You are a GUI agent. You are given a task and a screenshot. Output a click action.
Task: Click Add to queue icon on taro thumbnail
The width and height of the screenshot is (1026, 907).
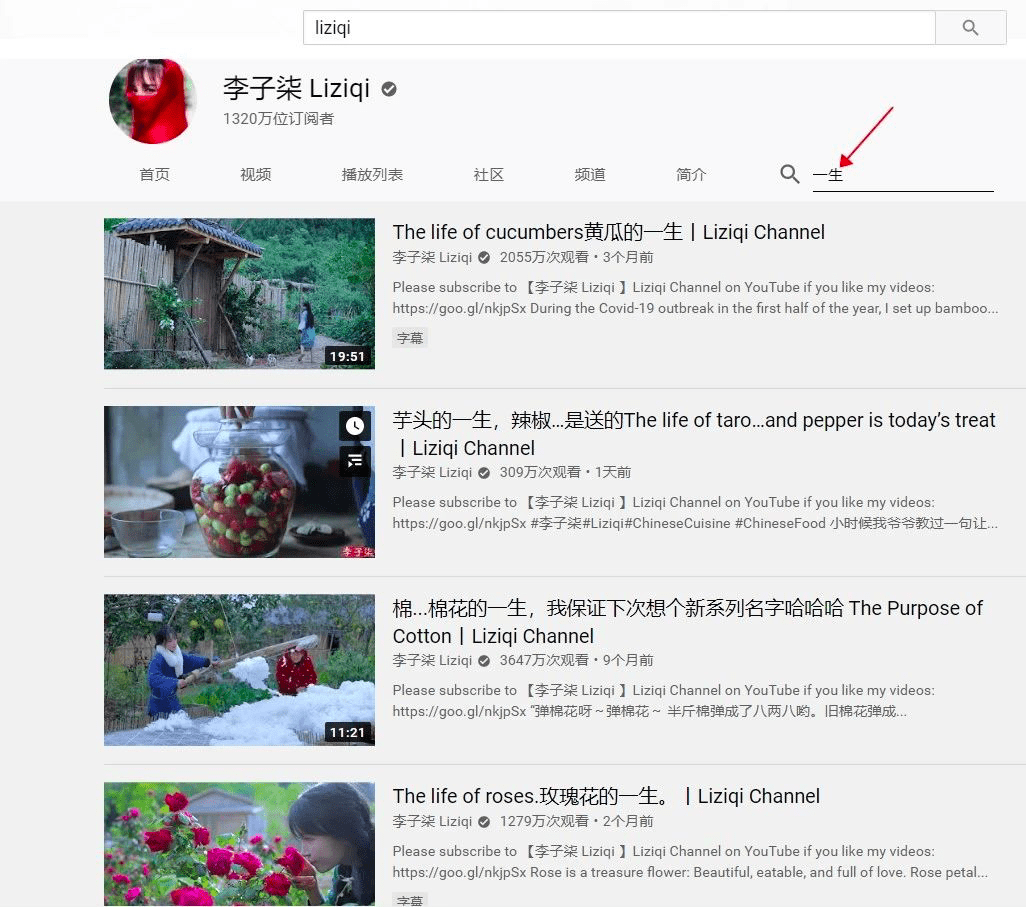(x=355, y=461)
